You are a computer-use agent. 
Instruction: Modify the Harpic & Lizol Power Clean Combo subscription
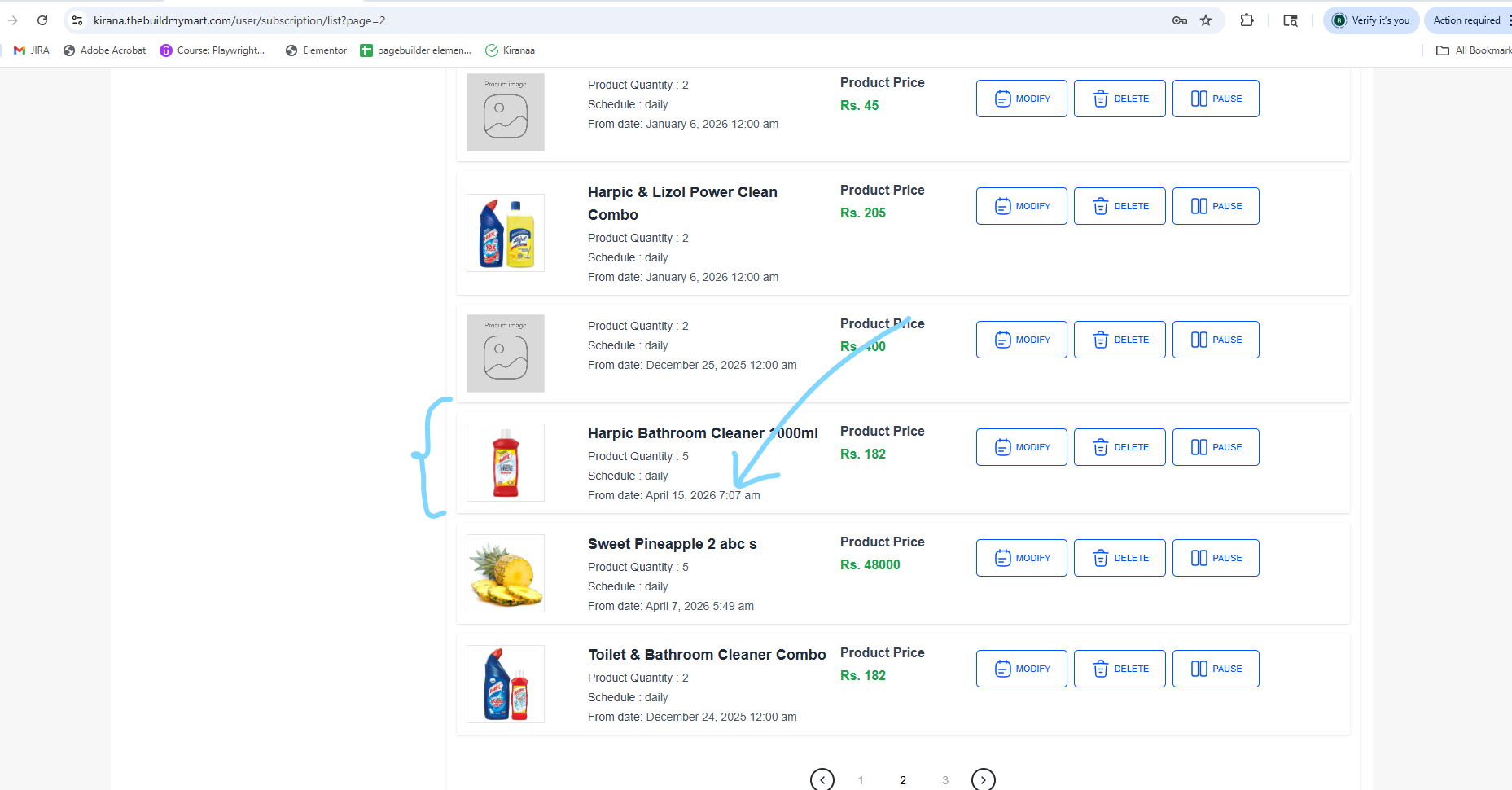pos(1022,206)
